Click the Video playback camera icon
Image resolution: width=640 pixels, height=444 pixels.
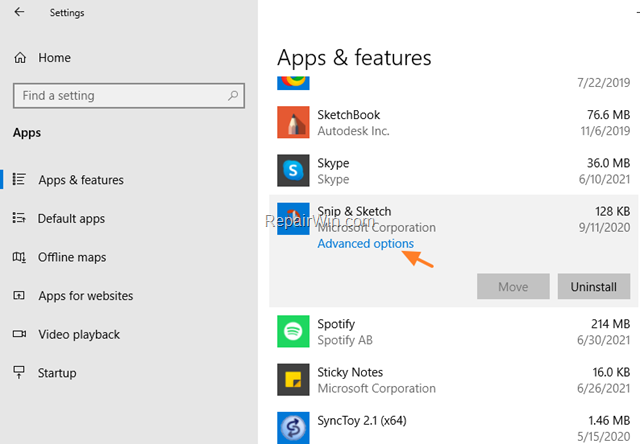19,334
